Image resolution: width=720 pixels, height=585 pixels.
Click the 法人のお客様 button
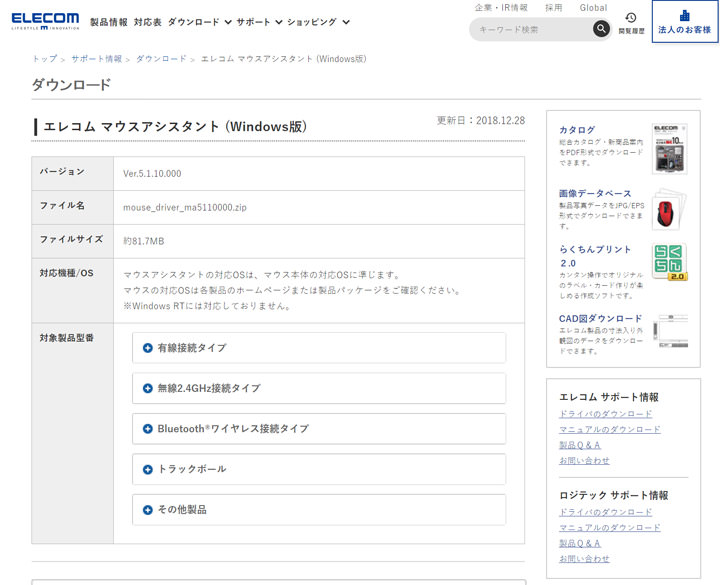685,22
